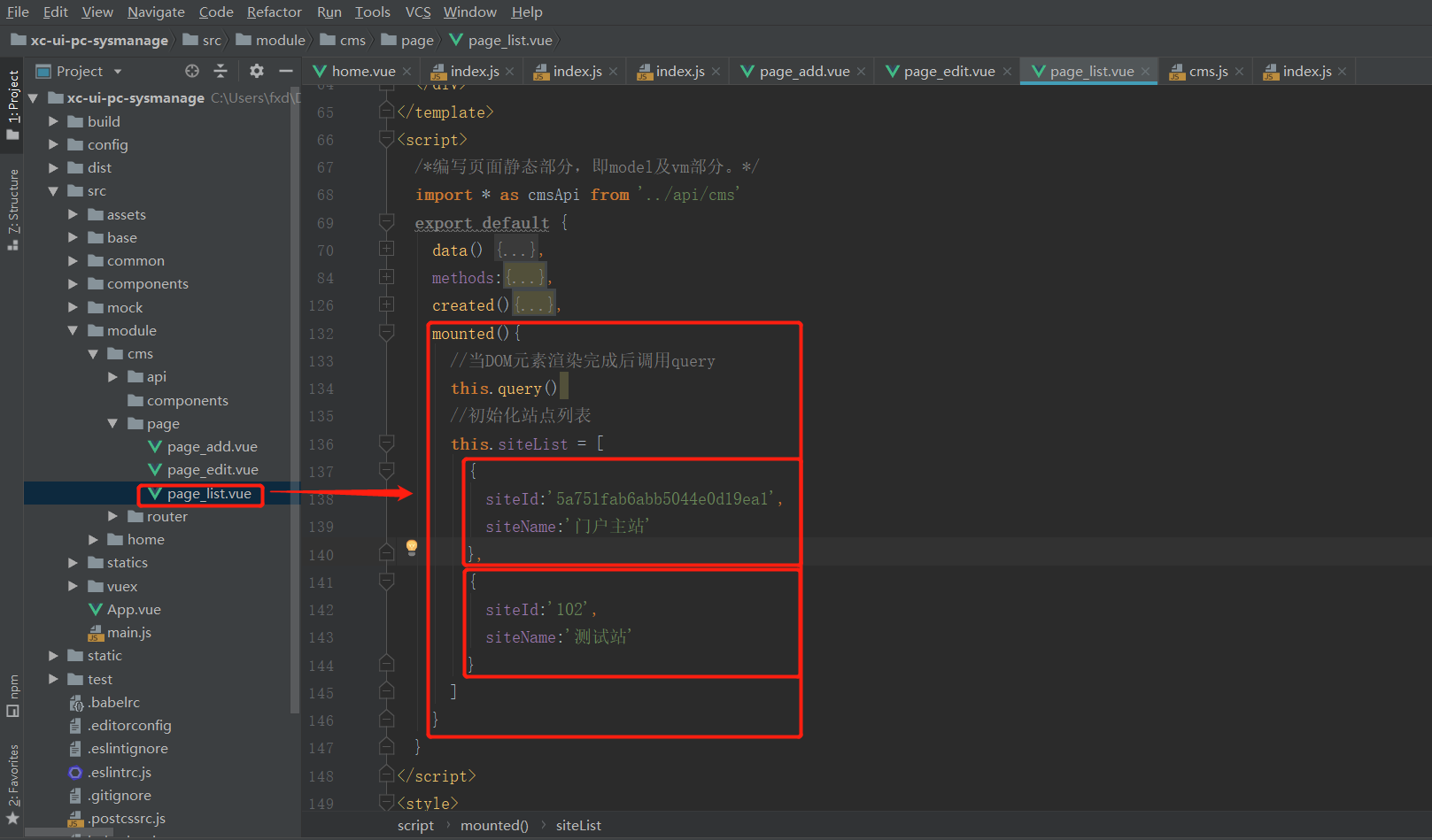1432x840 pixels.
Task: Hide the Project panel with minimize icon
Action: coord(285,71)
